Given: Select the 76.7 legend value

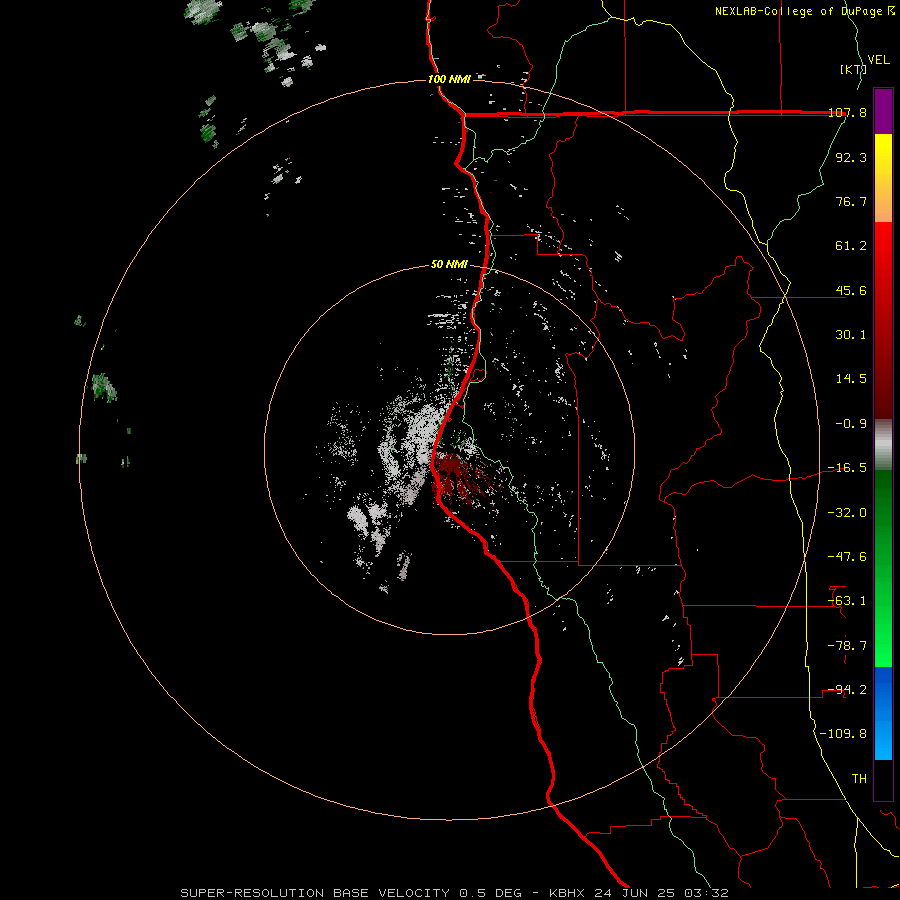Looking at the screenshot, I should [x=851, y=201].
